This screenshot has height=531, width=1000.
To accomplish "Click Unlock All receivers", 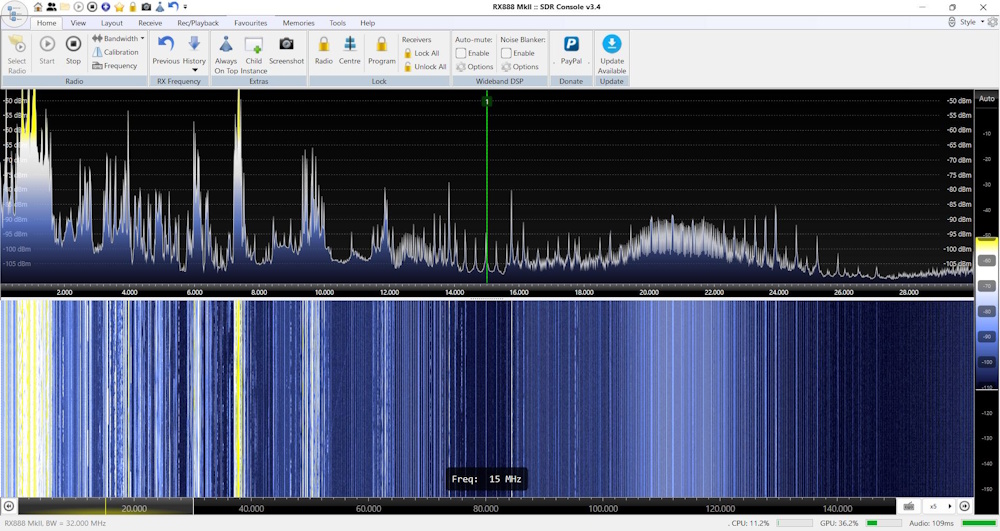I will (x=425, y=66).
